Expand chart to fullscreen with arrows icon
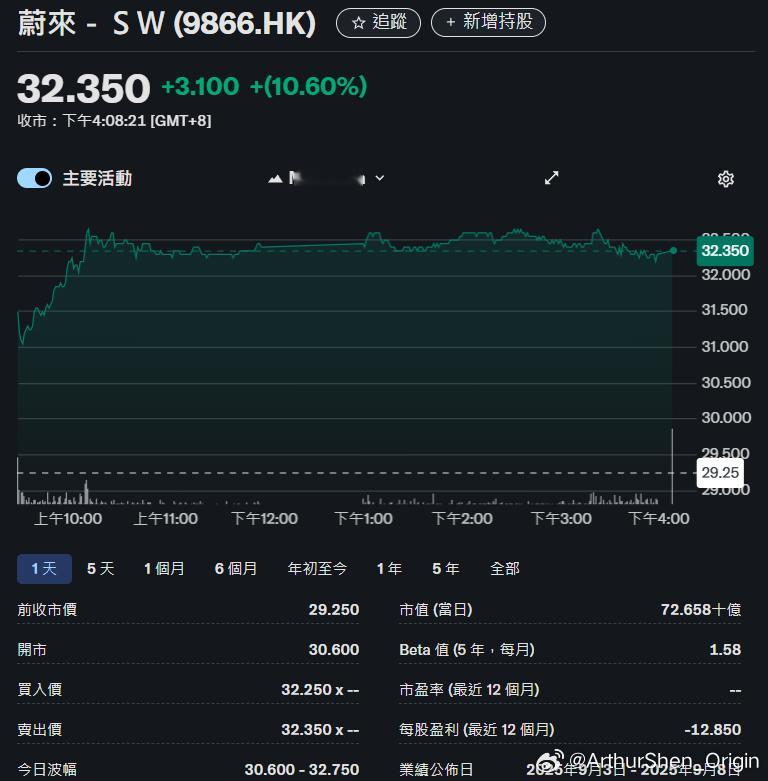The image size is (768, 781). (x=551, y=178)
